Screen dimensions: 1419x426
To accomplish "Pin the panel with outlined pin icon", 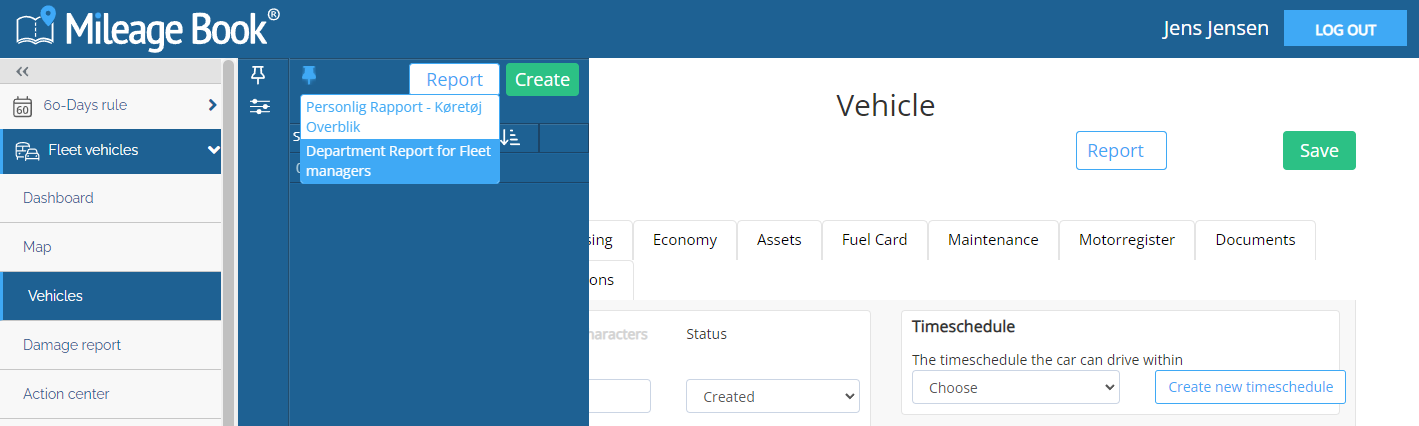I will tap(259, 74).
